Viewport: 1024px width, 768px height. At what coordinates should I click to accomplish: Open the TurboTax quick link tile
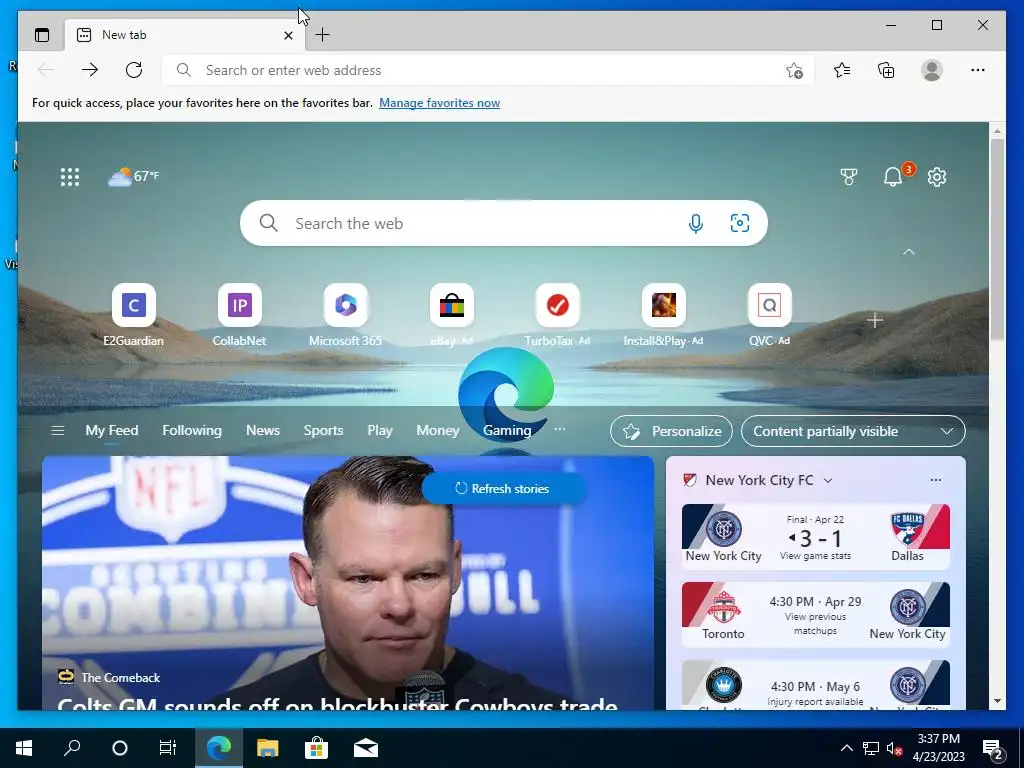(557, 315)
